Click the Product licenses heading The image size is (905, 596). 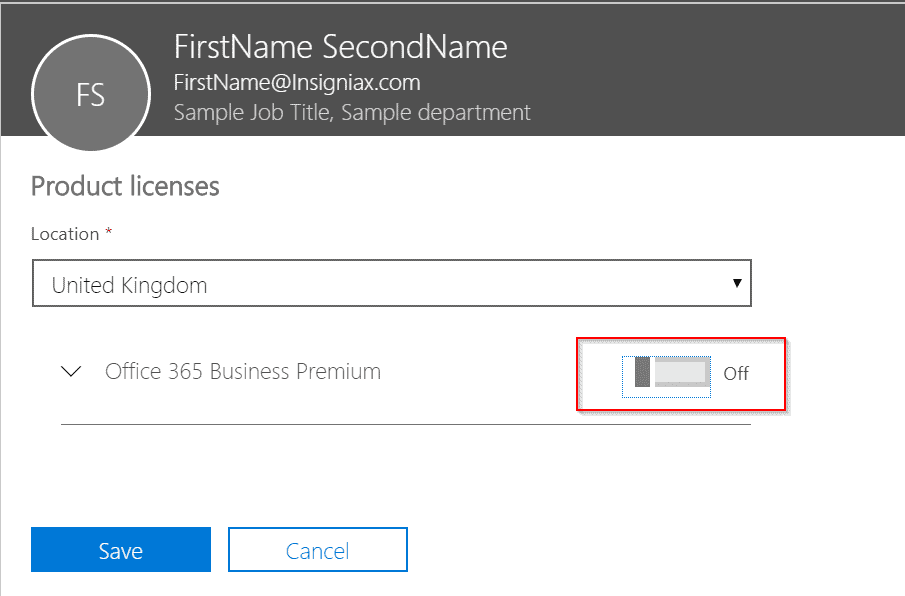click(x=125, y=186)
